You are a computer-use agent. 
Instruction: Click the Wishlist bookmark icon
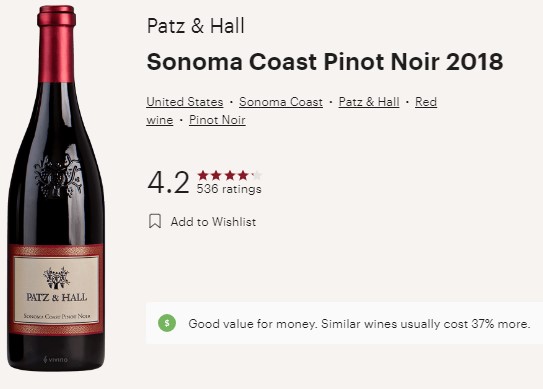pyautogui.click(x=155, y=221)
